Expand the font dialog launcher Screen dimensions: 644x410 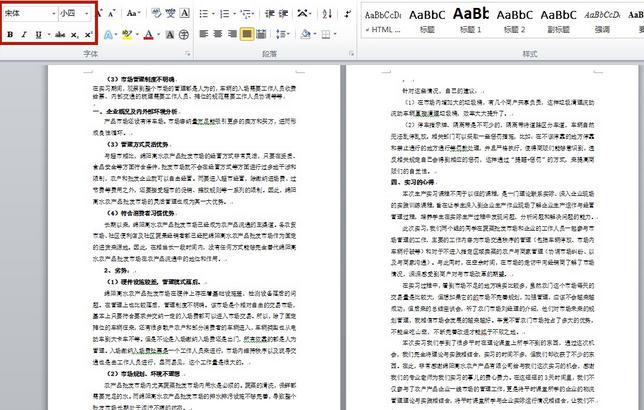click(x=188, y=53)
